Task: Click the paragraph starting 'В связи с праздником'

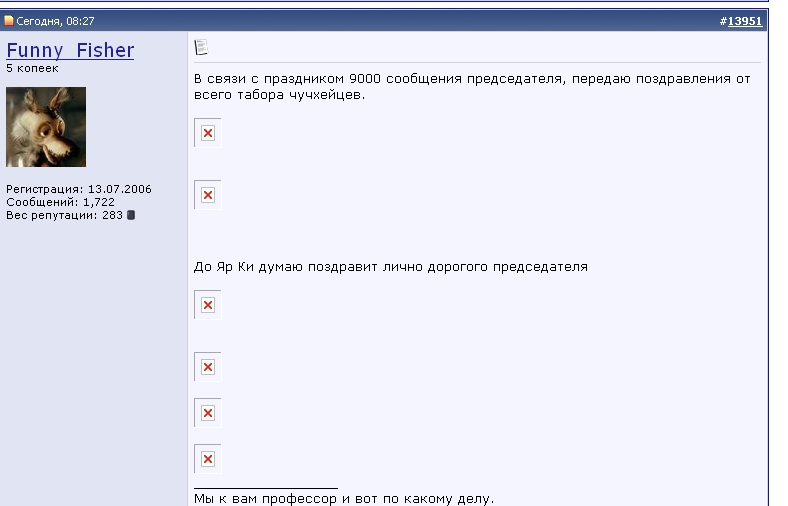Action: pyautogui.click(x=470, y=86)
